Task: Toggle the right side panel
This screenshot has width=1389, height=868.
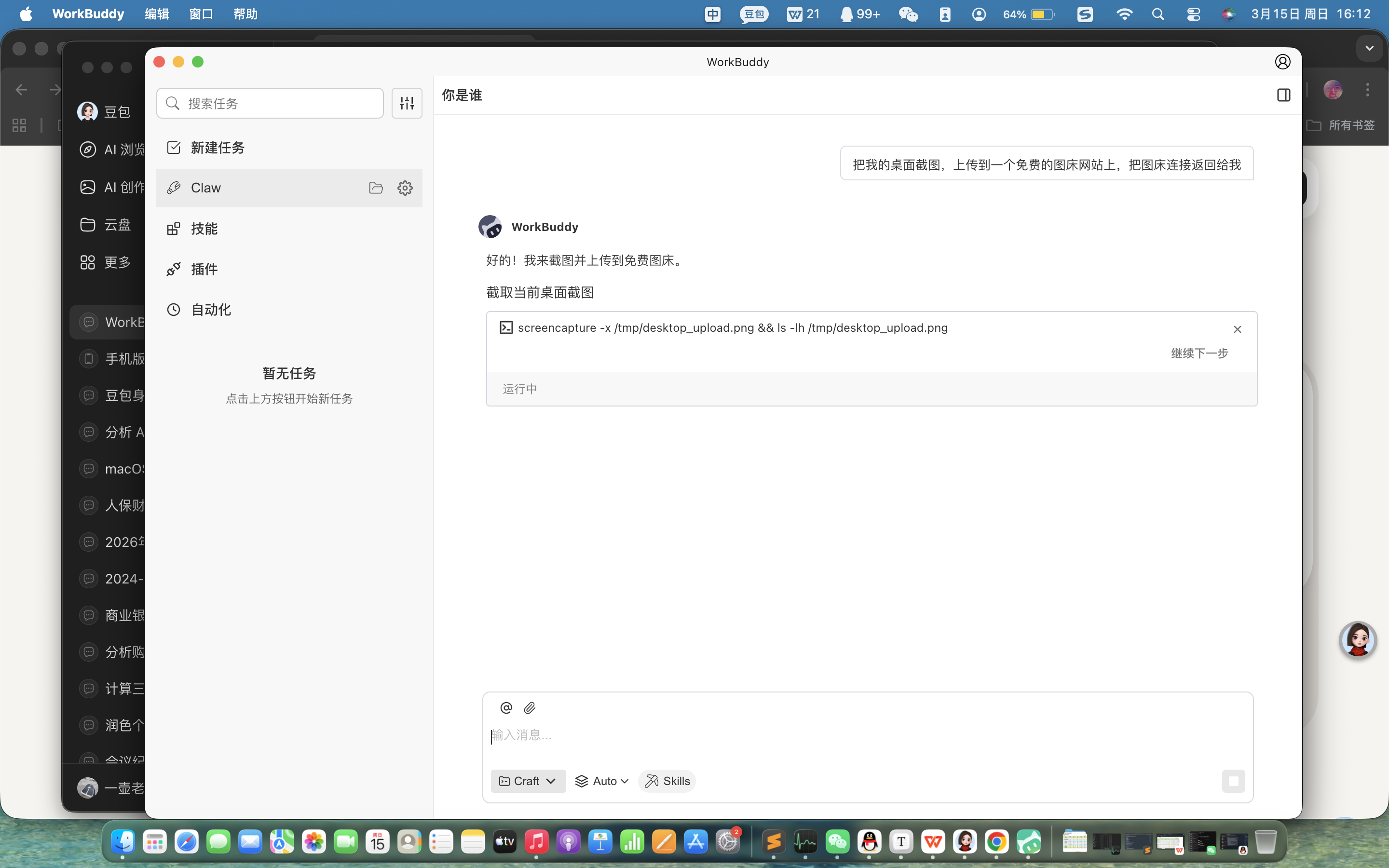Action: point(1283,95)
